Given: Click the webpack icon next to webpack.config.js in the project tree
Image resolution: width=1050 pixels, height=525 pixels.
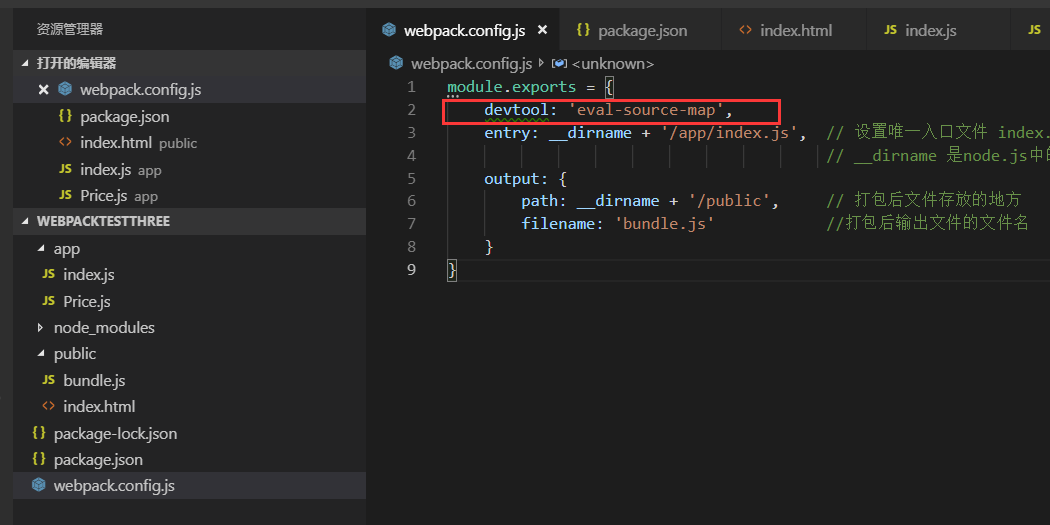Looking at the screenshot, I should click(x=39, y=486).
